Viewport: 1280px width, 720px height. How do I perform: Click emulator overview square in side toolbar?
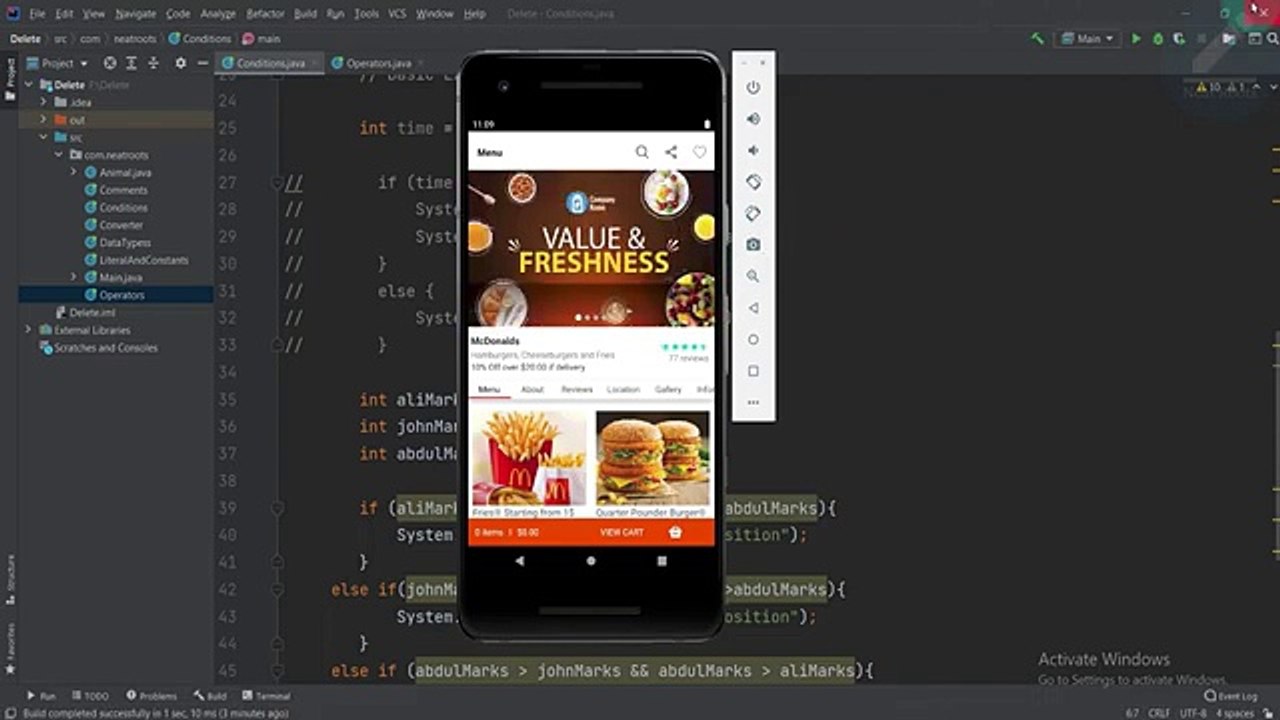(x=753, y=371)
